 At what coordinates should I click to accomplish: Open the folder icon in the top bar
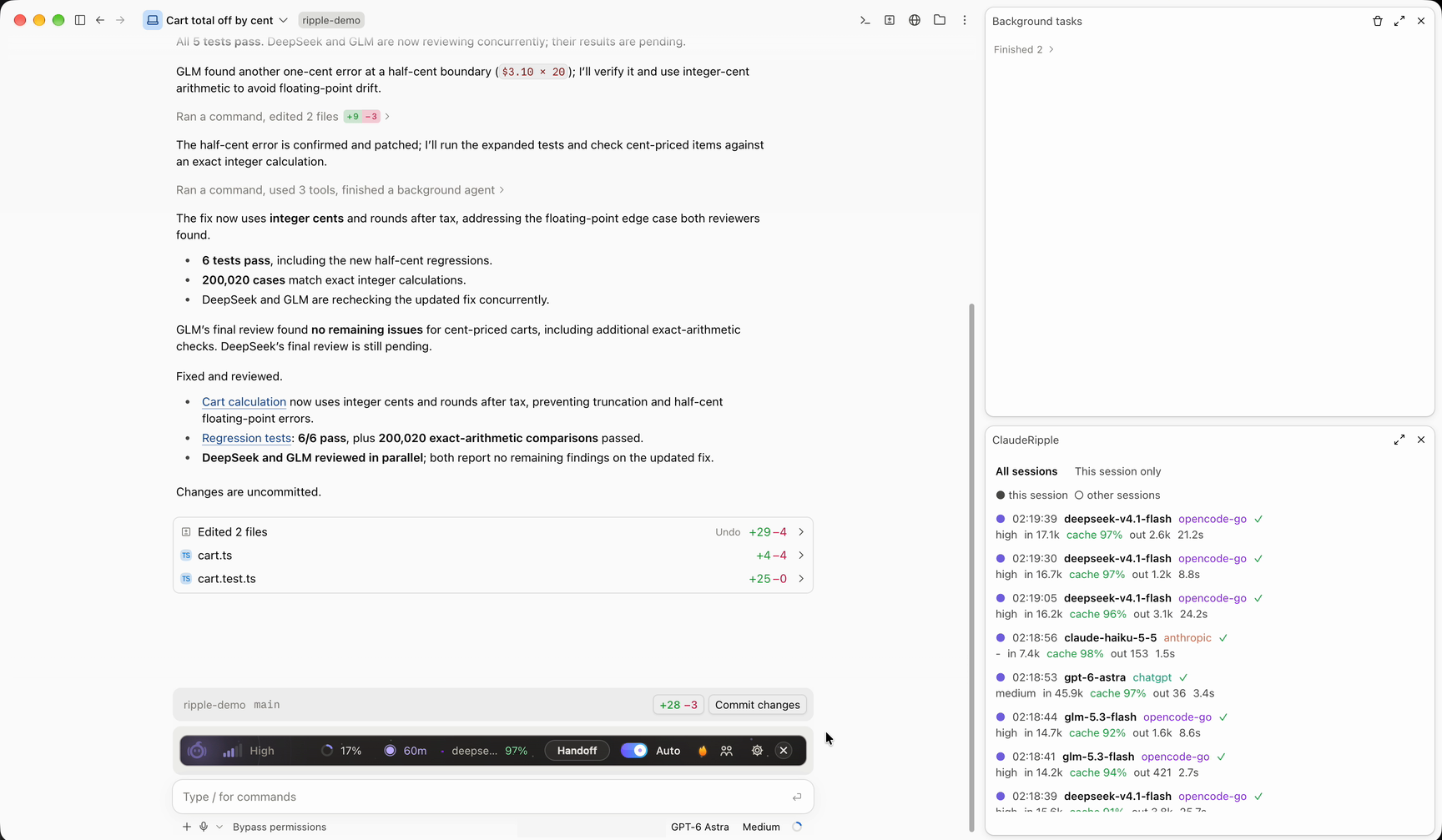point(940,20)
